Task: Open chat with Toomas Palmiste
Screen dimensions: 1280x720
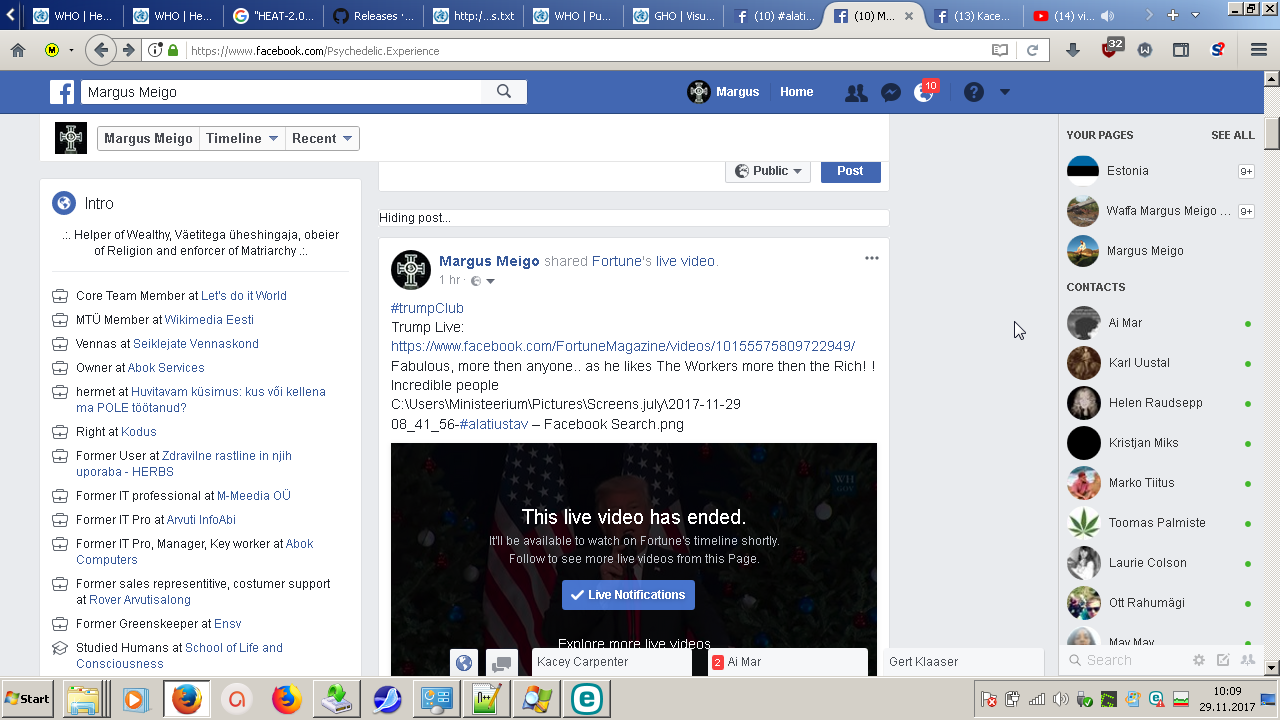Action: coord(1159,523)
